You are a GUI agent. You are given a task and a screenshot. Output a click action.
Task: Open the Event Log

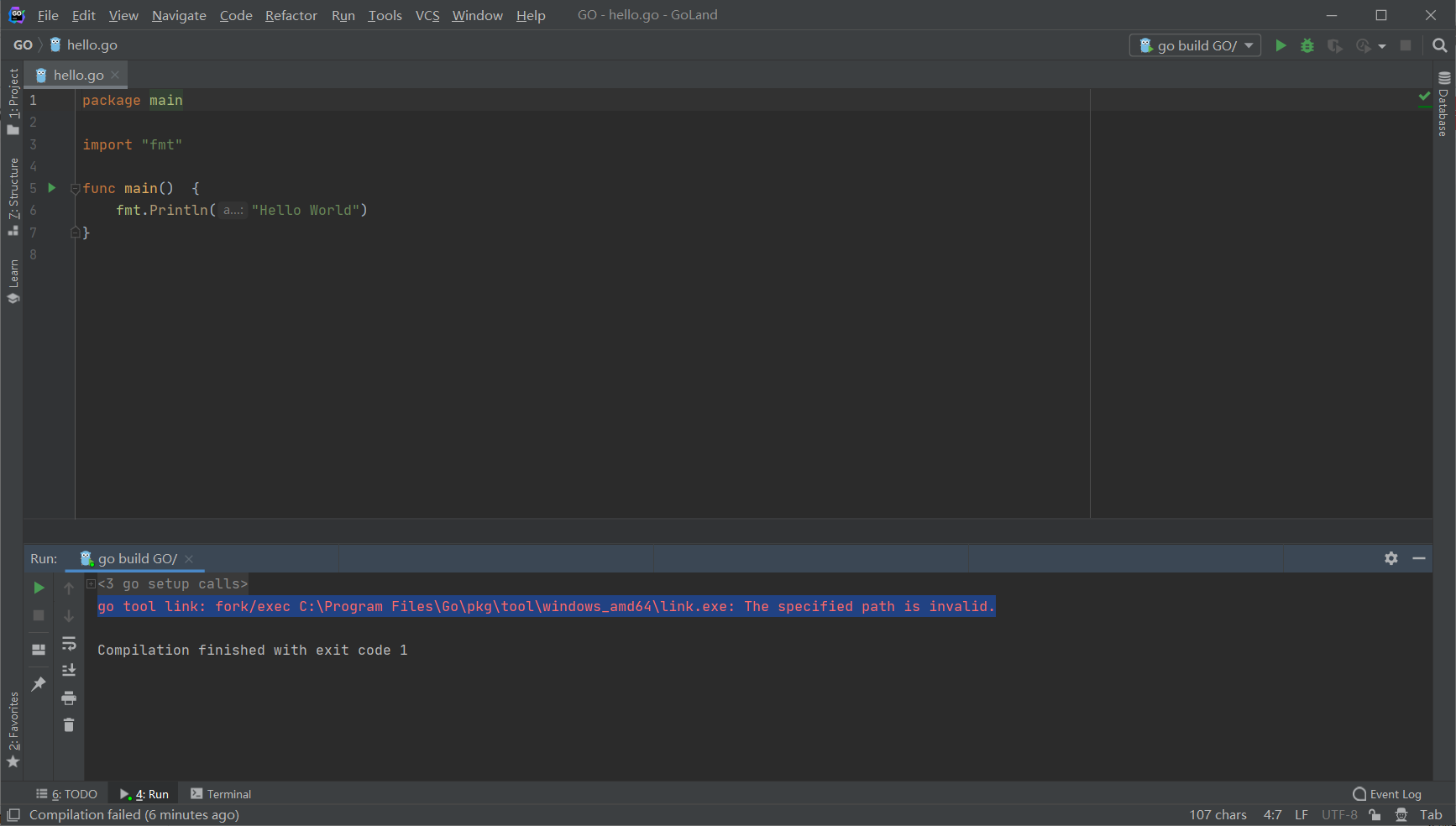pyautogui.click(x=1387, y=794)
